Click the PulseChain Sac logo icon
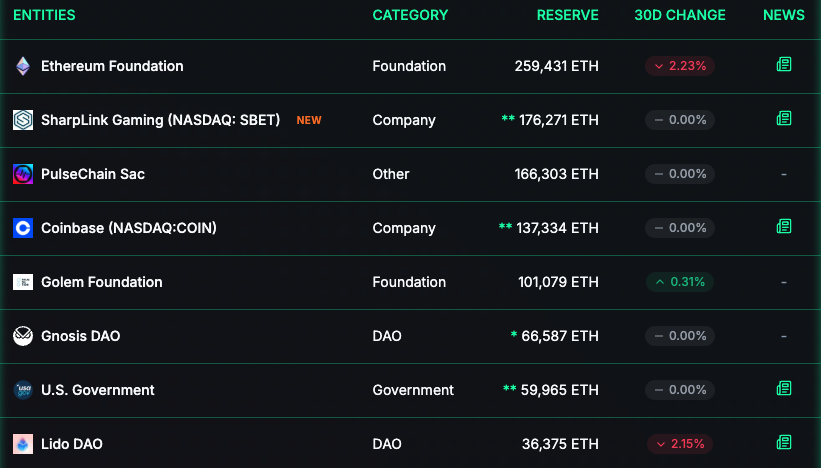Viewport: 821px width, 468px height. pos(22,174)
